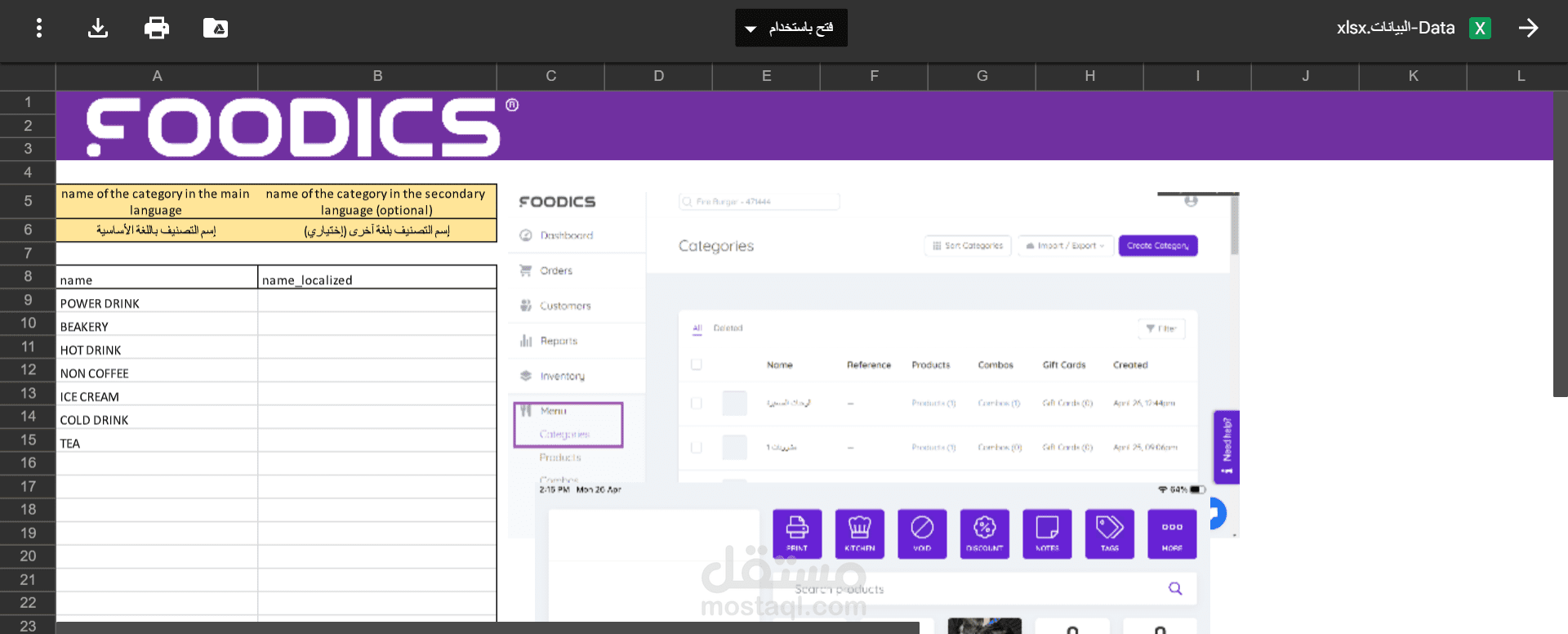This screenshot has height=634, width=1568.
Task: Click the 'NON COFFEE' cell
Action: pyautogui.click(x=157, y=371)
